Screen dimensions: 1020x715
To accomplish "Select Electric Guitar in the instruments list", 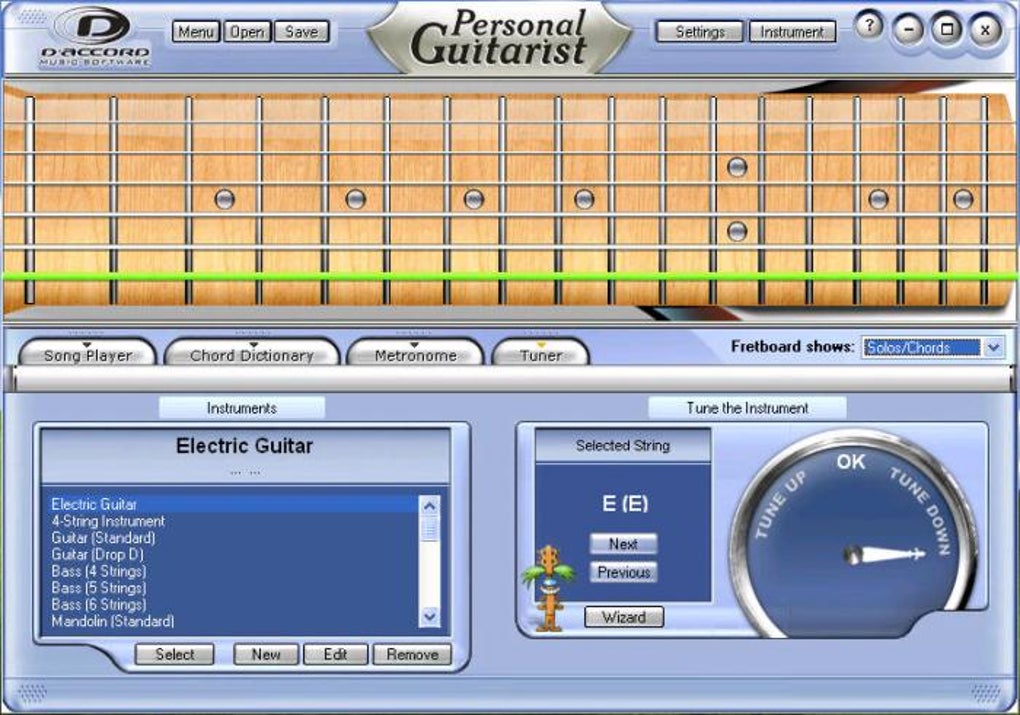I will coord(235,504).
